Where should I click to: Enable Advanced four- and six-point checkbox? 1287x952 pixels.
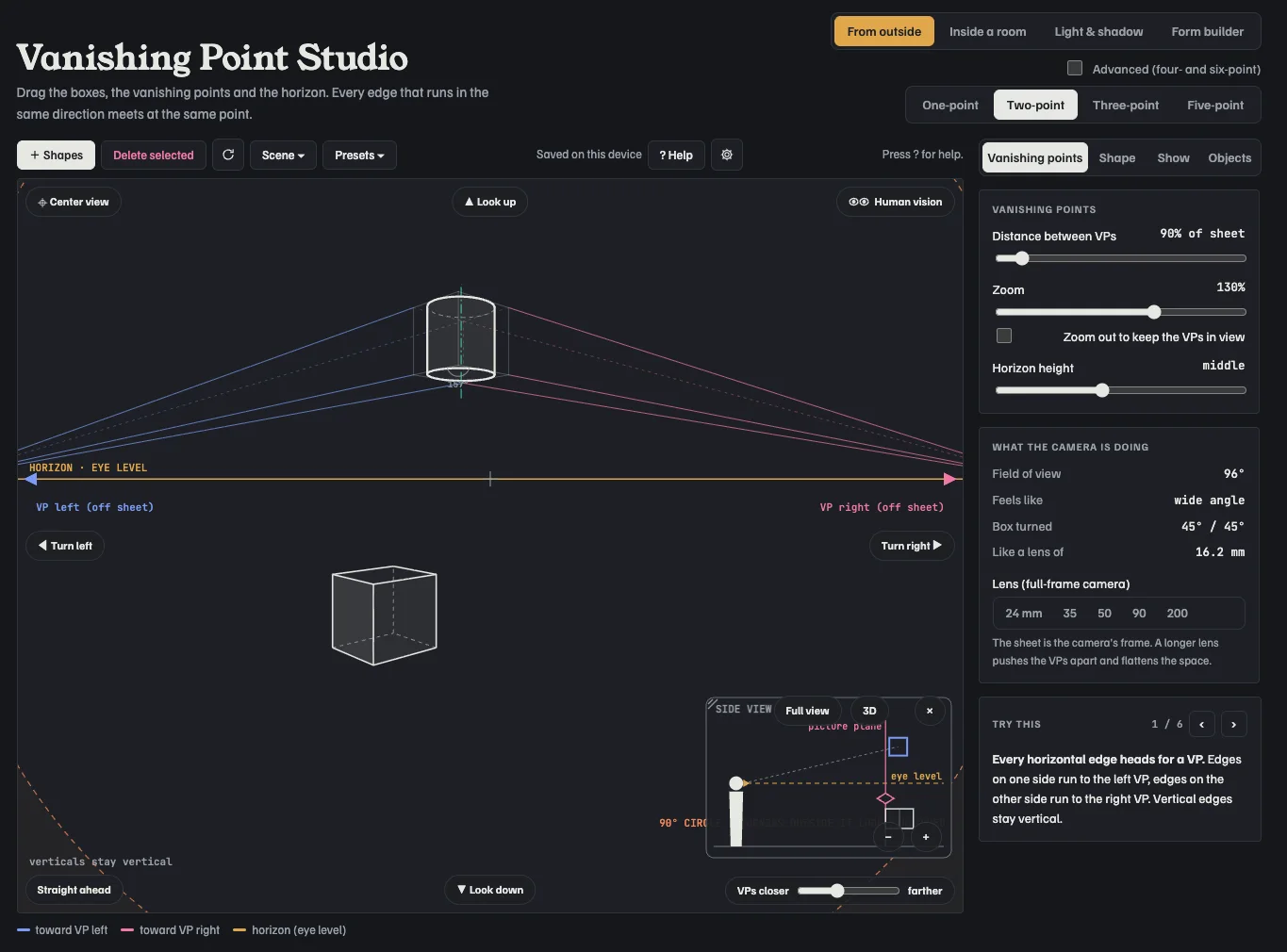click(1075, 68)
